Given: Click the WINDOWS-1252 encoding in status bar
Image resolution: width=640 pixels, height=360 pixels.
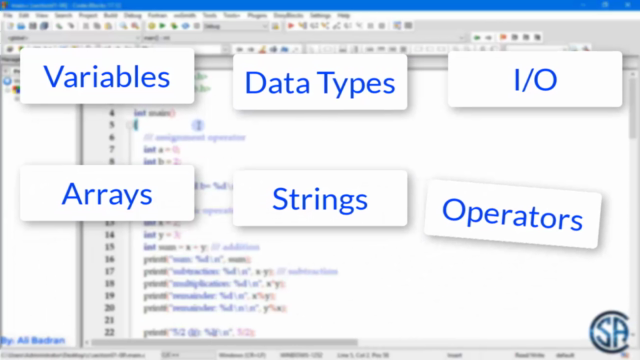Looking at the screenshot, I should click(x=301, y=355).
